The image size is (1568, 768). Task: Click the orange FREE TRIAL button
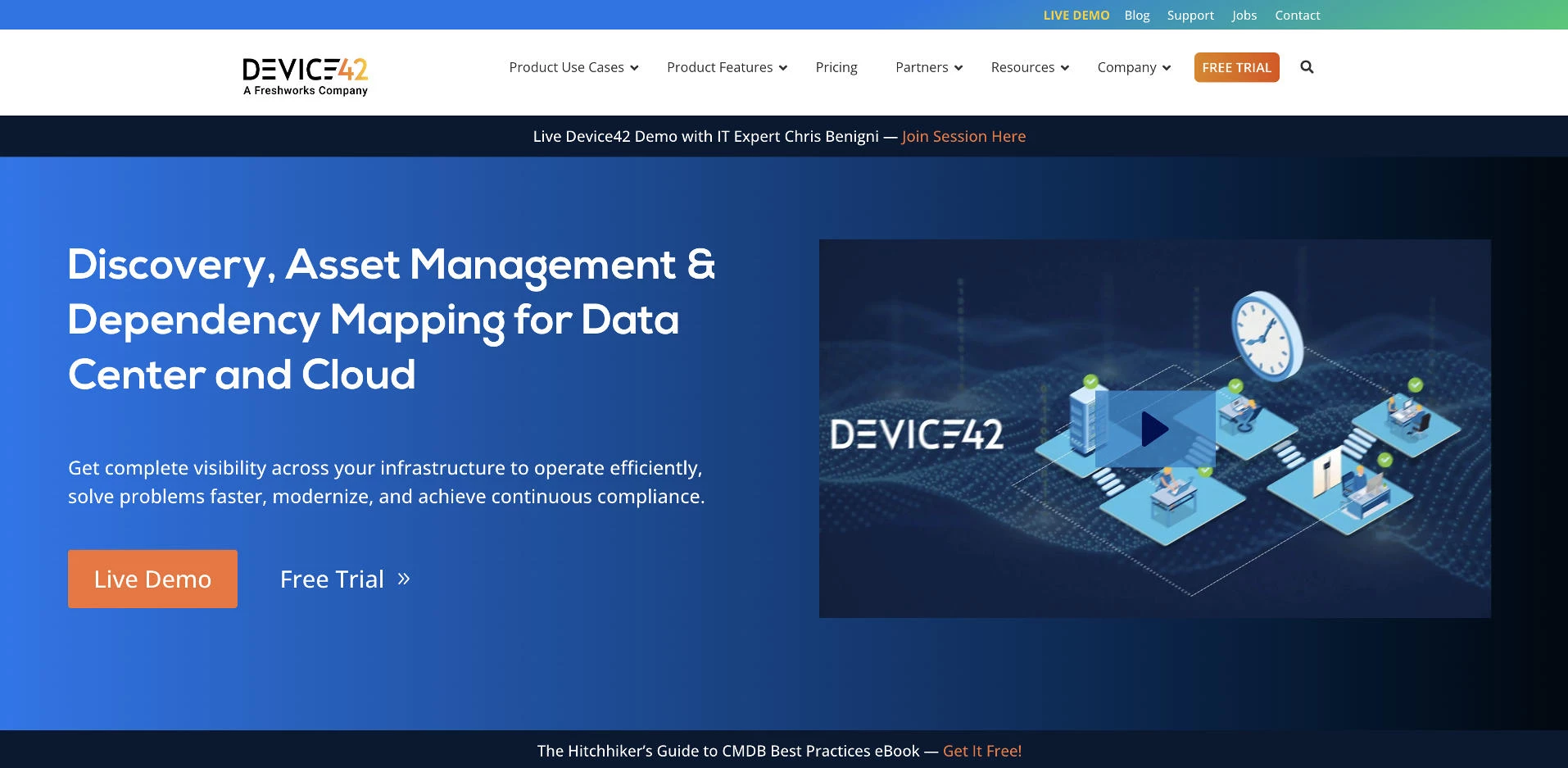click(x=1236, y=67)
